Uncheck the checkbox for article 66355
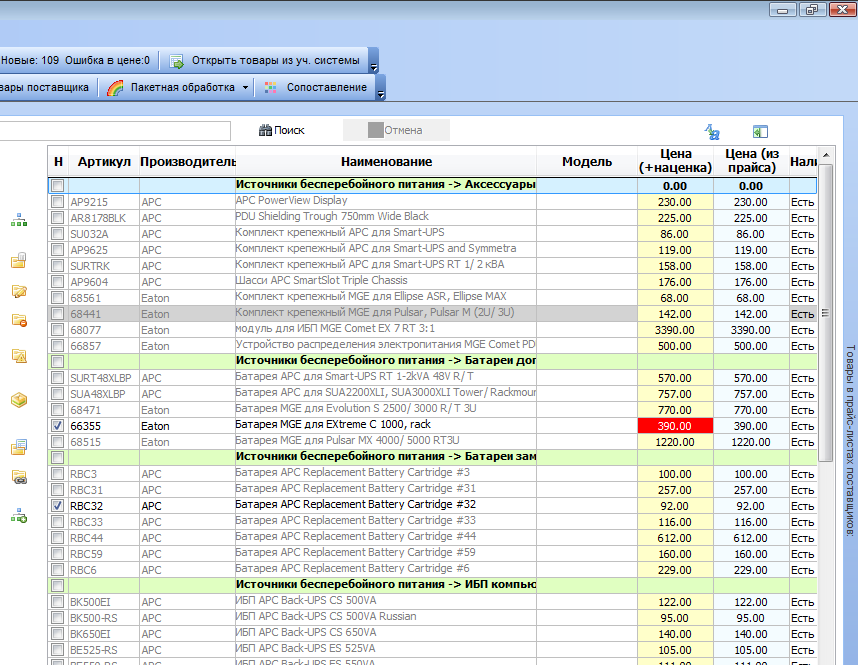Screen dimensions: 858x665 [57, 426]
